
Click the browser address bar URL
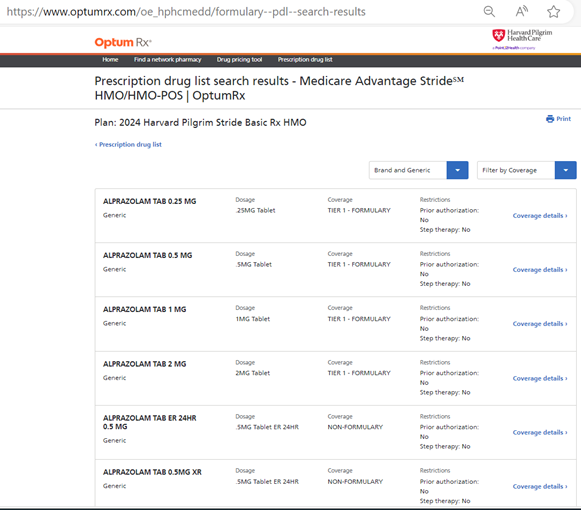coord(186,12)
